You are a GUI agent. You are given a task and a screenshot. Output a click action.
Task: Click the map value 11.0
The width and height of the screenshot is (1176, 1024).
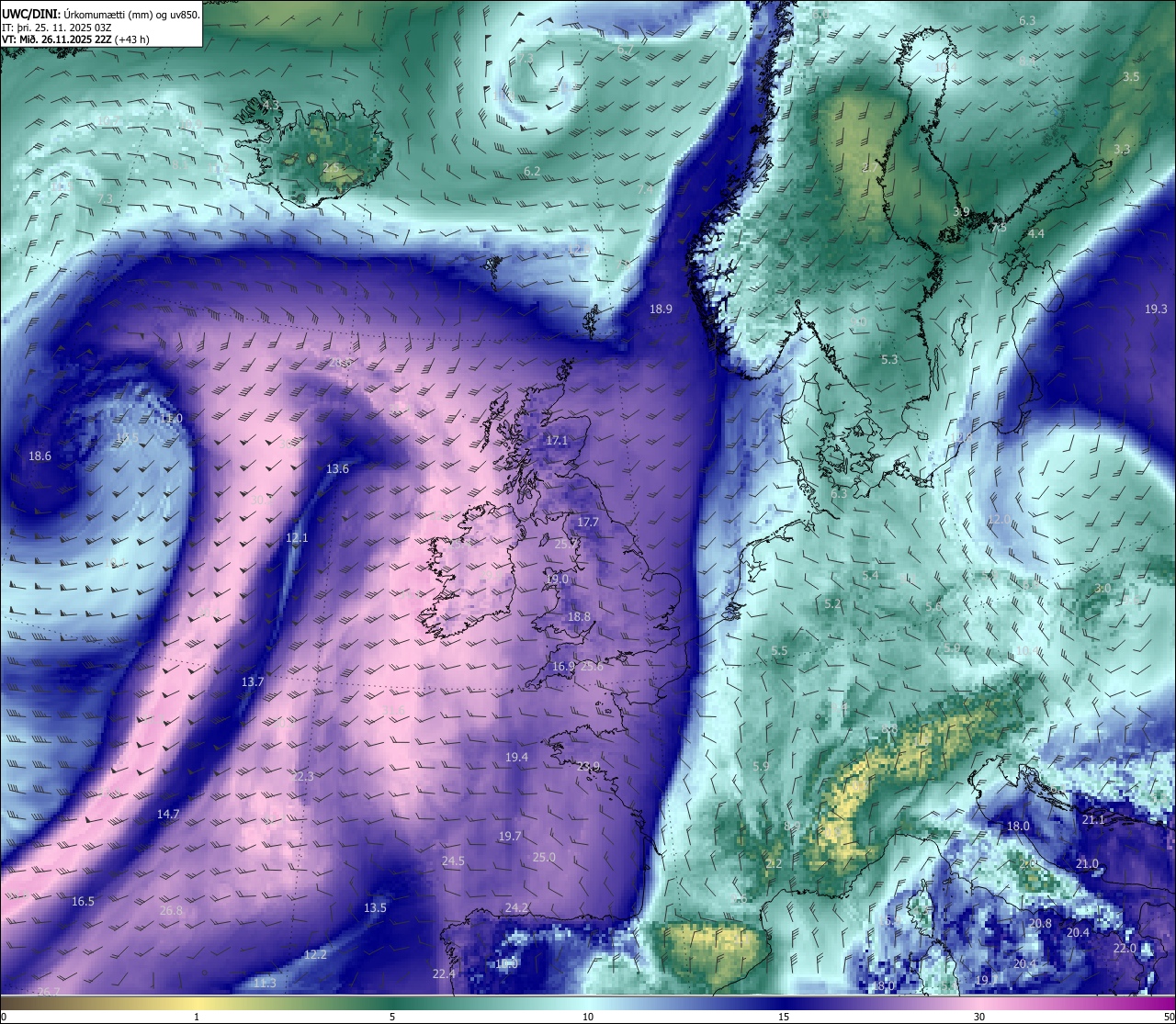pos(171,419)
